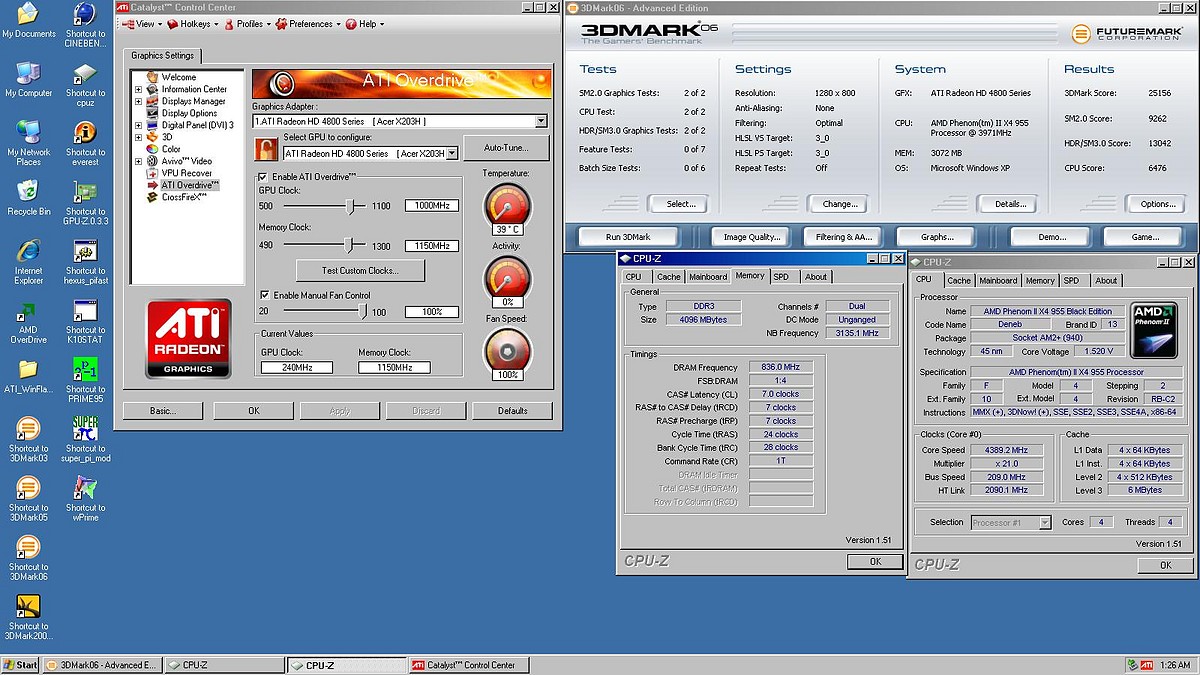The image size is (1200, 675).
Task: Open the Graphics Adapter dropdown list
Action: [x=541, y=121]
